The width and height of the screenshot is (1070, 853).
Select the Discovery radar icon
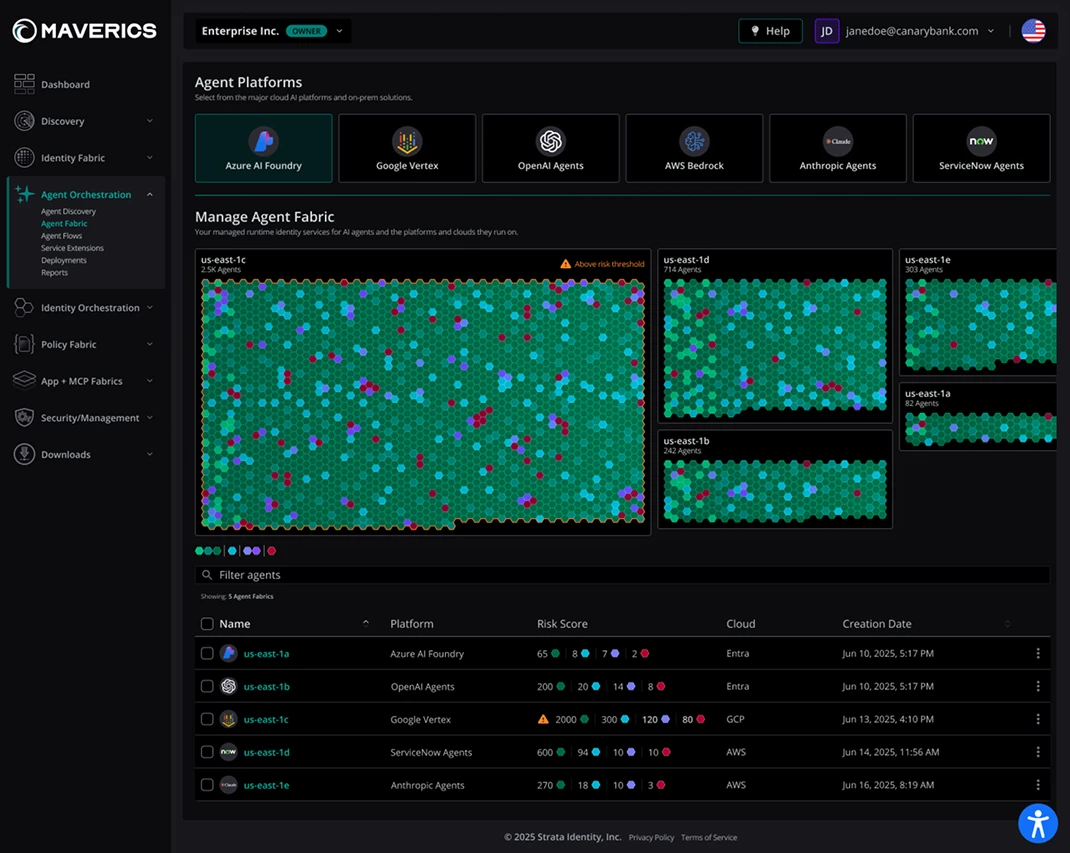click(x=24, y=121)
